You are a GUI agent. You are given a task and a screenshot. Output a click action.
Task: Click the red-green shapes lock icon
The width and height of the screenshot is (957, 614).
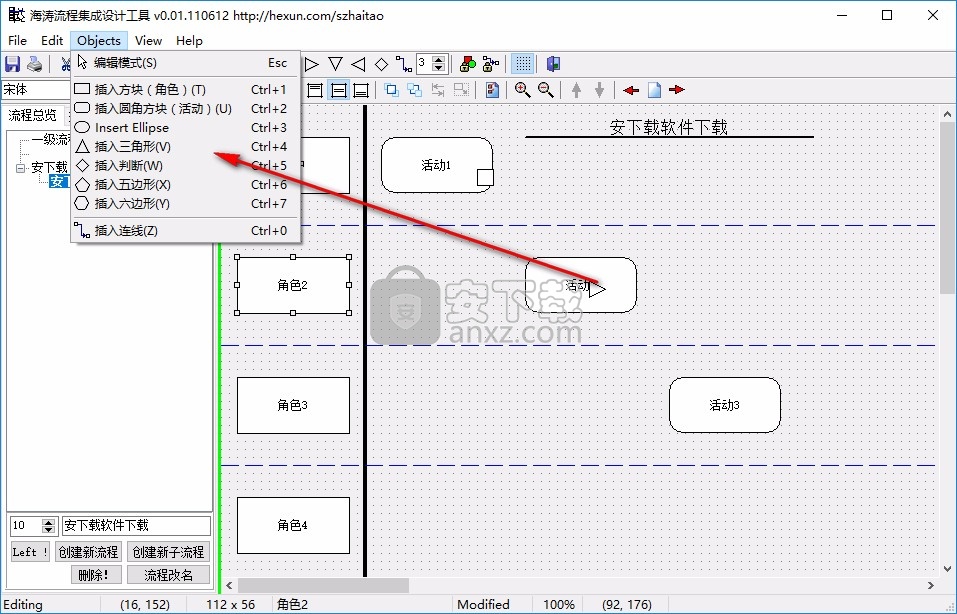468,64
